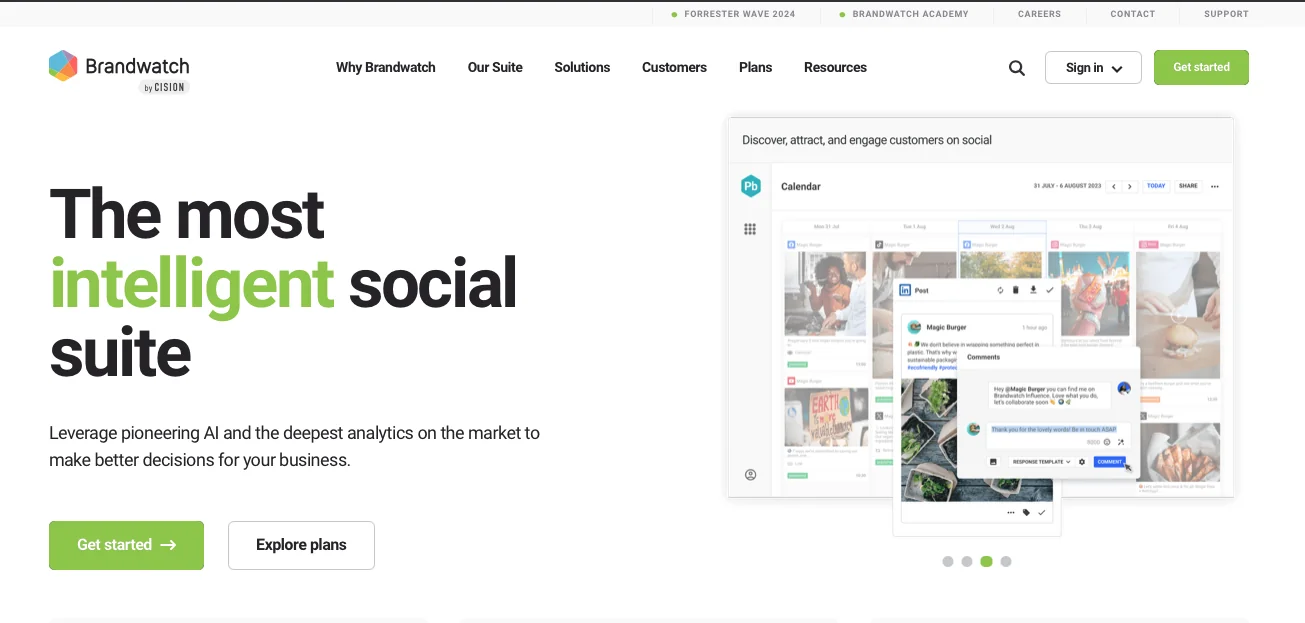Image resolution: width=1305 pixels, height=623 pixels.
Task: Click the "31 JULY - 6 AUGUST 2023" date range
Action: point(1068,186)
